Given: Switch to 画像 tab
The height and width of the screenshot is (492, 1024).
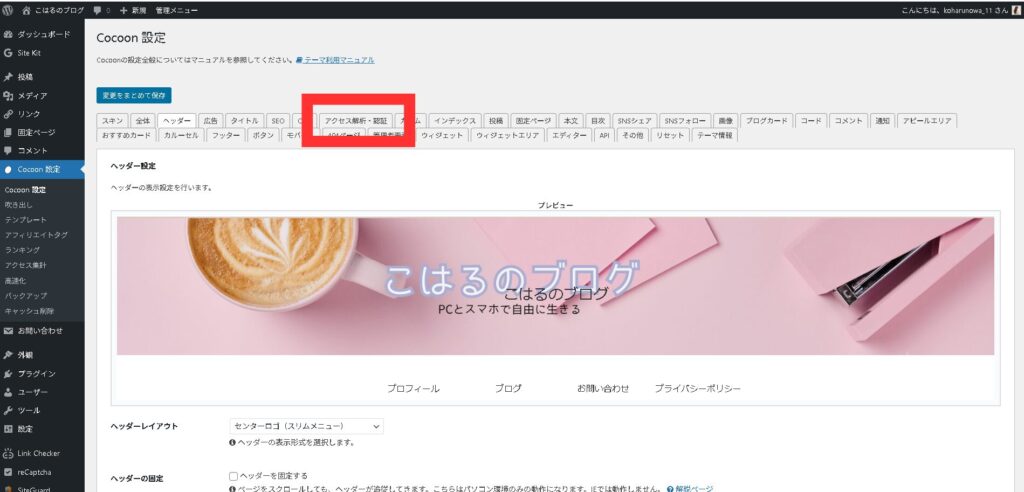Looking at the screenshot, I should 725,121.
